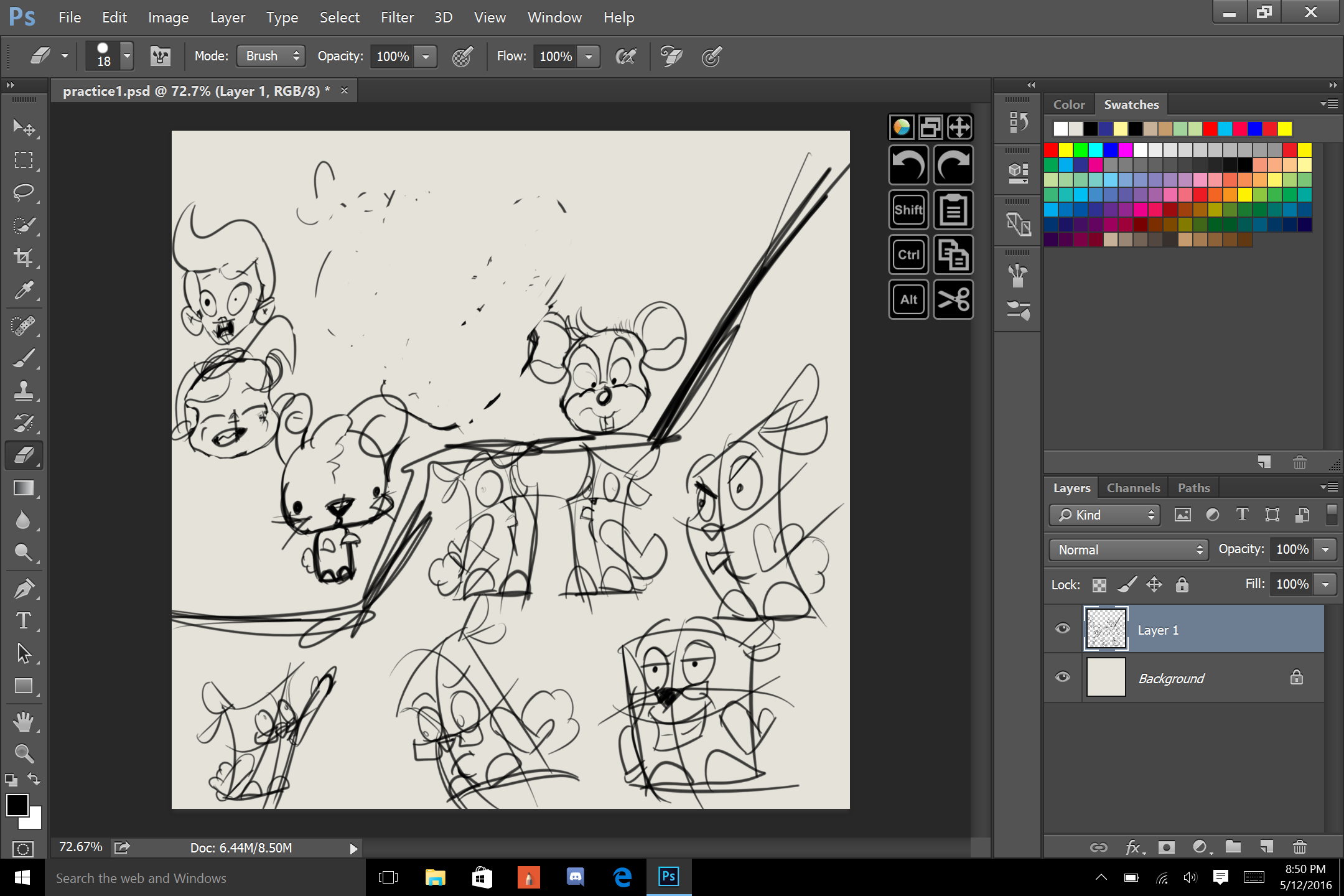Expand the Normal blend mode dropdown
The width and height of the screenshot is (1344, 896).
[x=1129, y=550]
